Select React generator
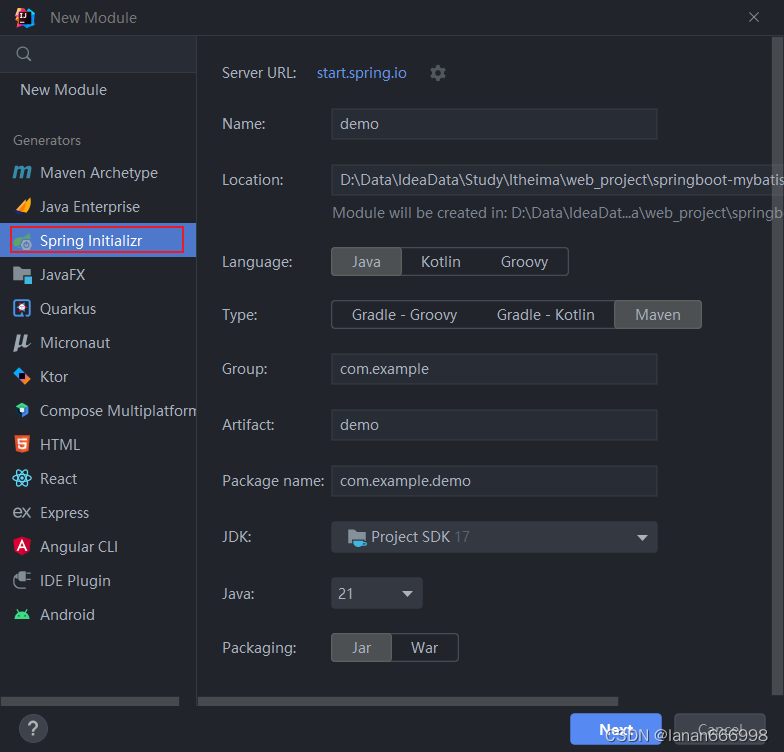This screenshot has height=752, width=784. click(98, 478)
